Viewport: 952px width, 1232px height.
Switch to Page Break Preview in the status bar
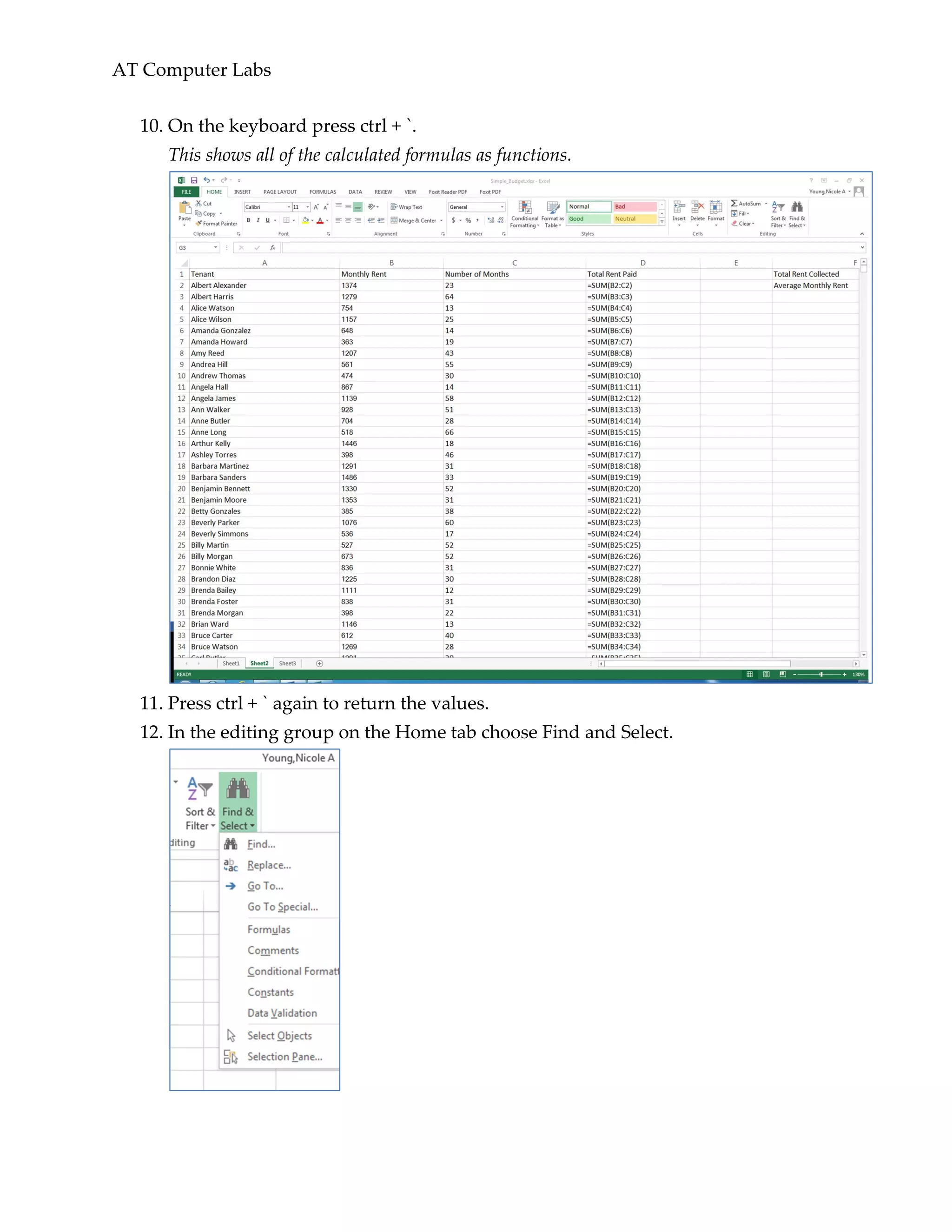(783, 674)
